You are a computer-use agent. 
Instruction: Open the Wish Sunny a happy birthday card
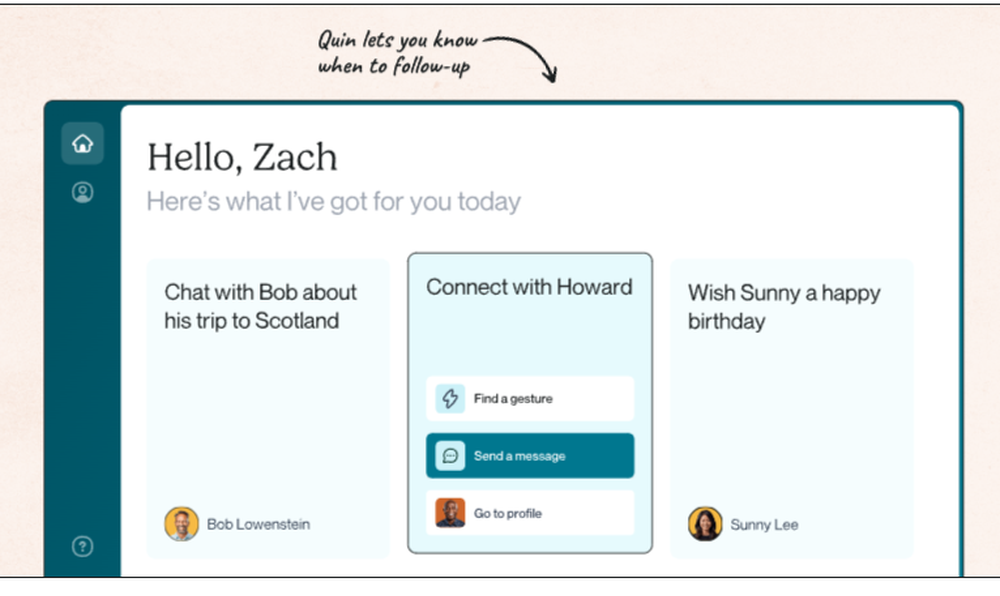point(791,409)
